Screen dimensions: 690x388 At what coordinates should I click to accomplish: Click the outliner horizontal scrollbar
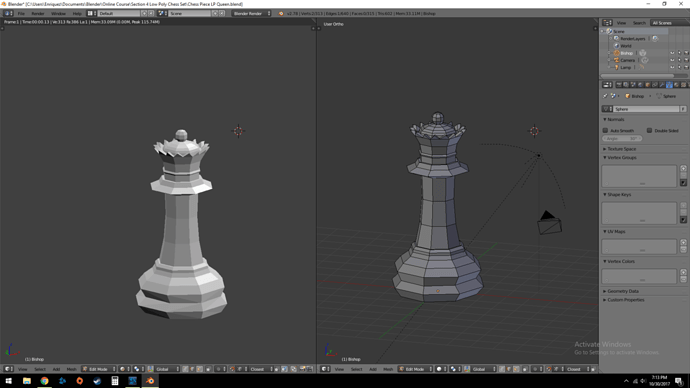637,76
